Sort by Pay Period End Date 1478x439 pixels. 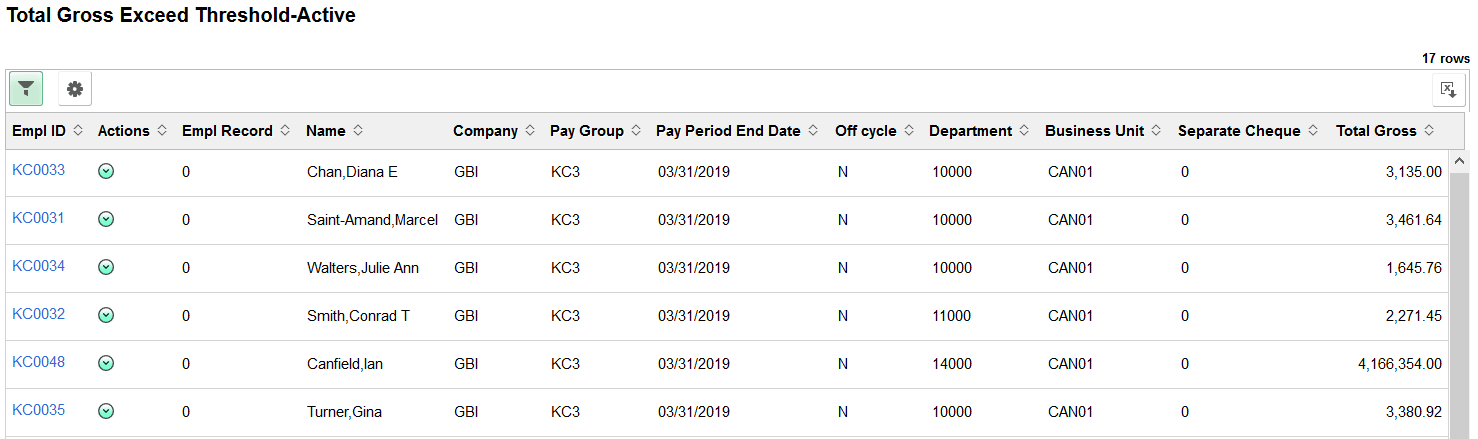813,131
